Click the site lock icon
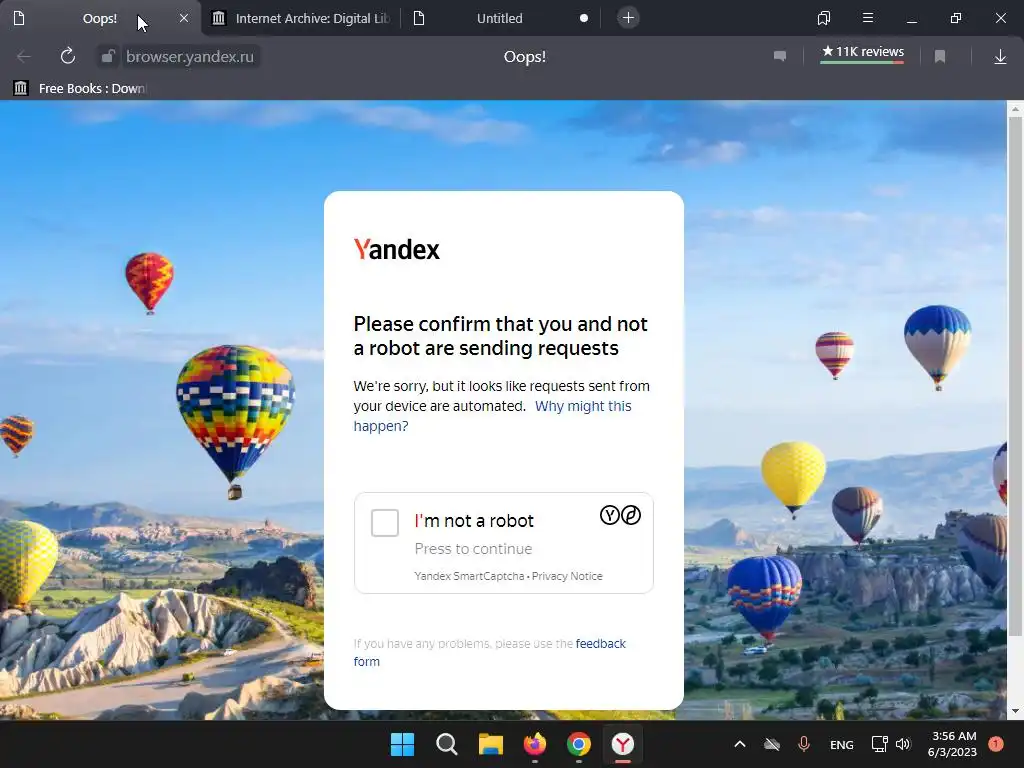 point(108,57)
